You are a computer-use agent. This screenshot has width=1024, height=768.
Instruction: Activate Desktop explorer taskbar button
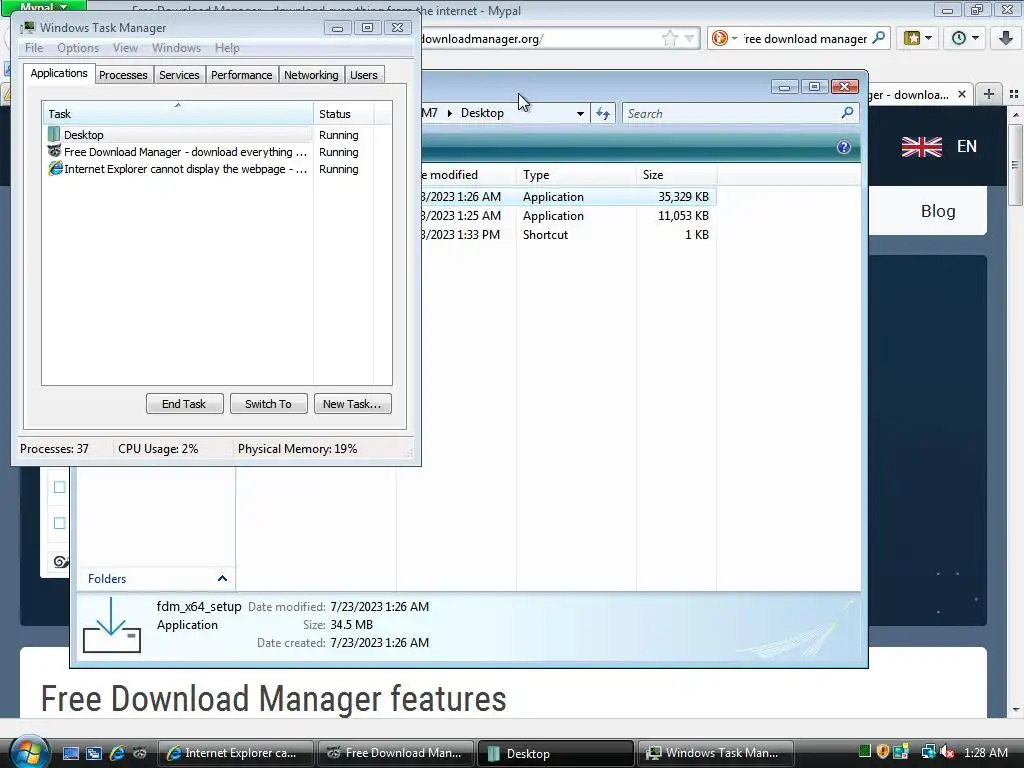click(x=556, y=753)
